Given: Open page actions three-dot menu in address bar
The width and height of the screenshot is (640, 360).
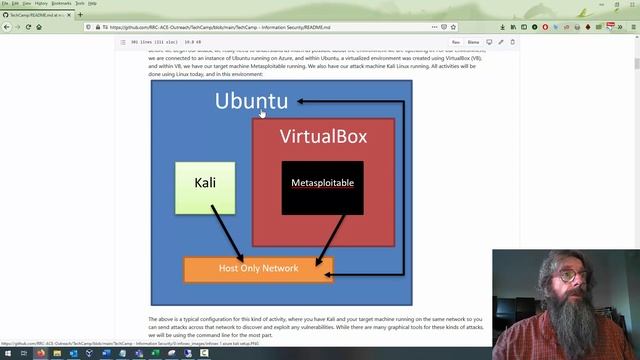Looking at the screenshot, I should coord(434,27).
